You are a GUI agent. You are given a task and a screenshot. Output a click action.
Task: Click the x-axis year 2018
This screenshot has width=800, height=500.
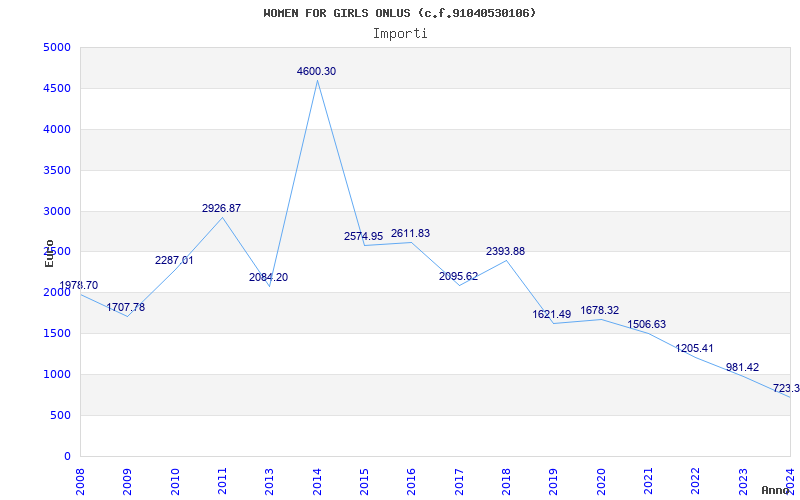[x=506, y=481]
